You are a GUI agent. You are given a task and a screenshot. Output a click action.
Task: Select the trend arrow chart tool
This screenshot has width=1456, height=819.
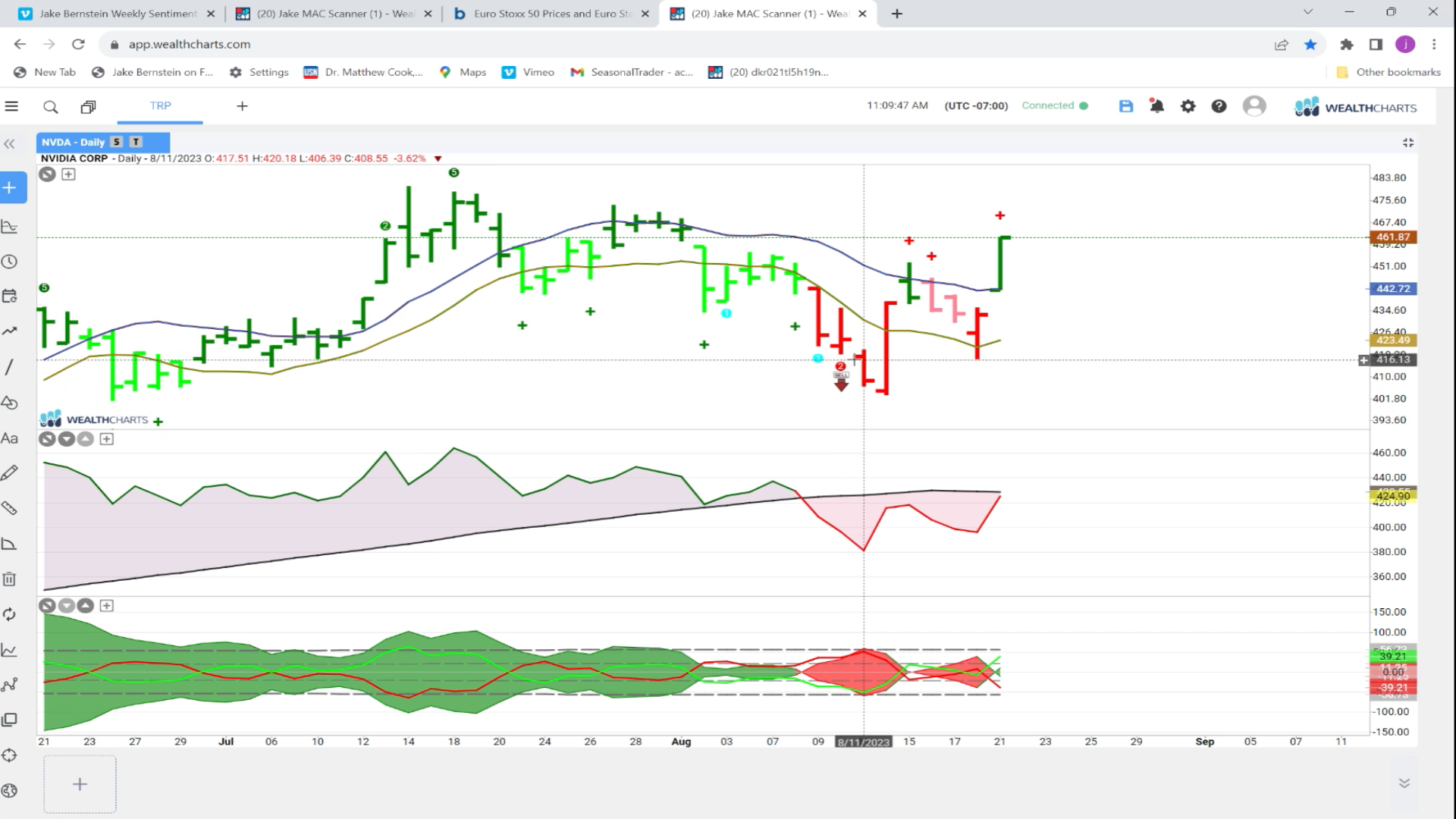[x=10, y=331]
